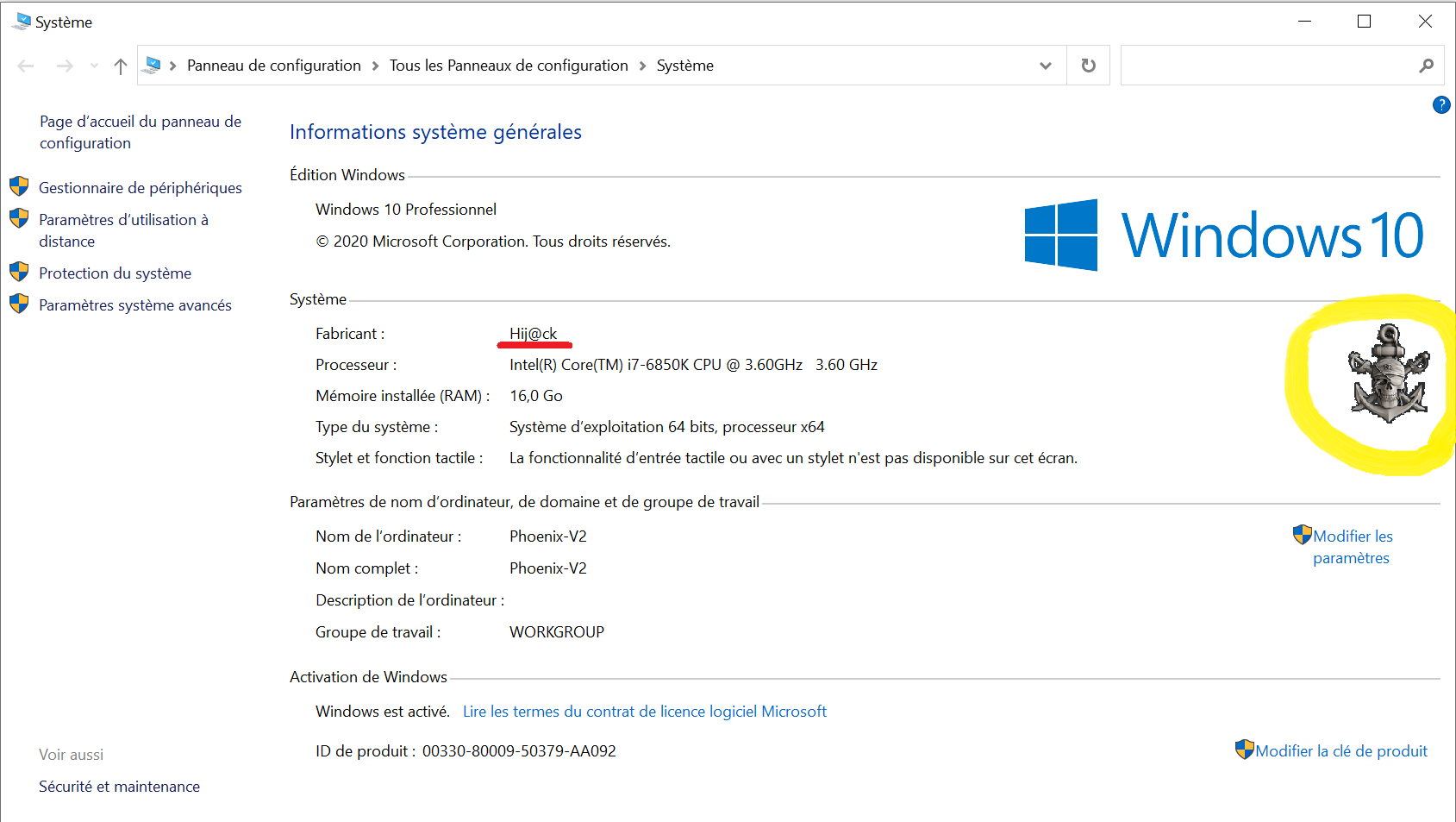This screenshot has height=822, width=1456.
Task: Click the 16,0 Go memory value
Action: [x=536, y=395]
